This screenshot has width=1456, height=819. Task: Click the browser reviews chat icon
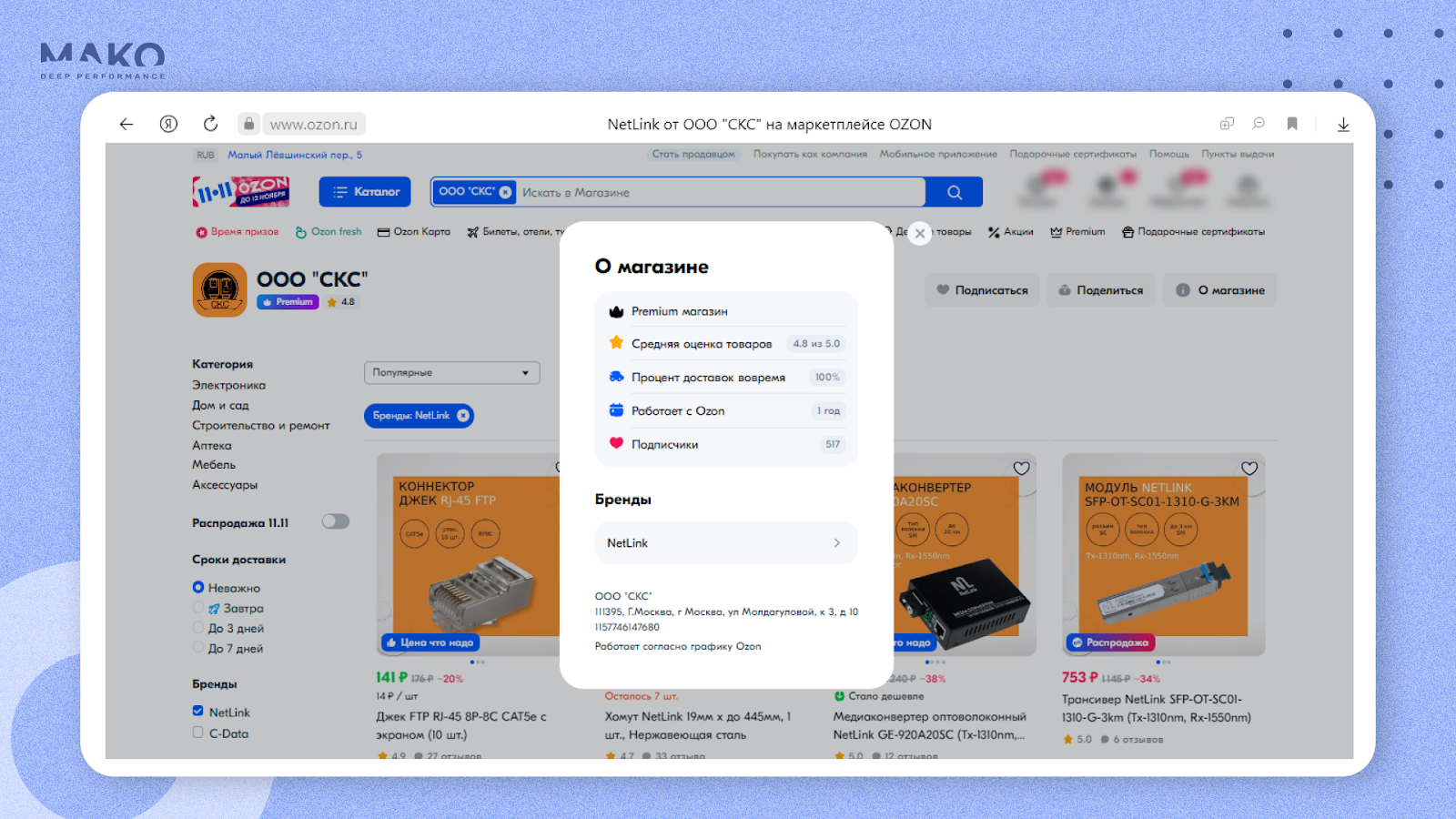click(x=1259, y=124)
